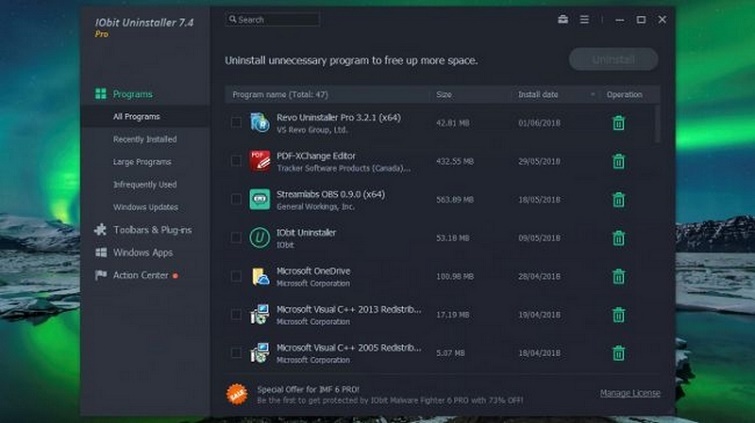Image resolution: width=755 pixels, height=423 pixels.
Task: Switch to Recently Installed list
Action: 144,139
